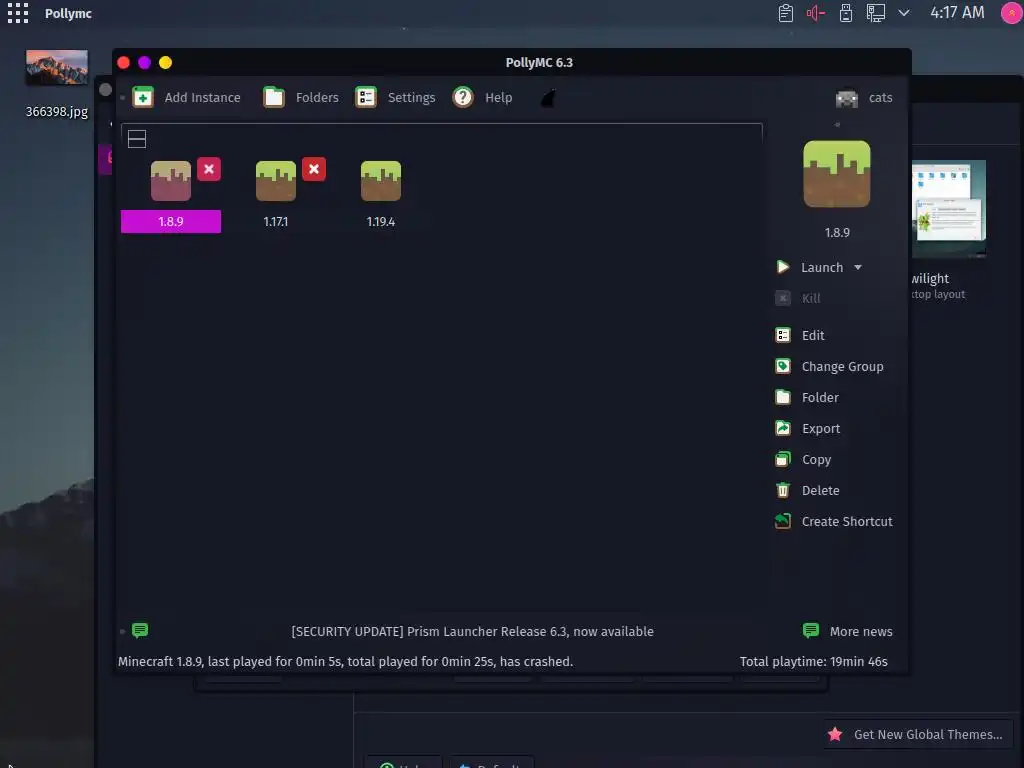1024x768 pixels.
Task: Click the 1.19.4 instance name label
Action: pos(381,221)
